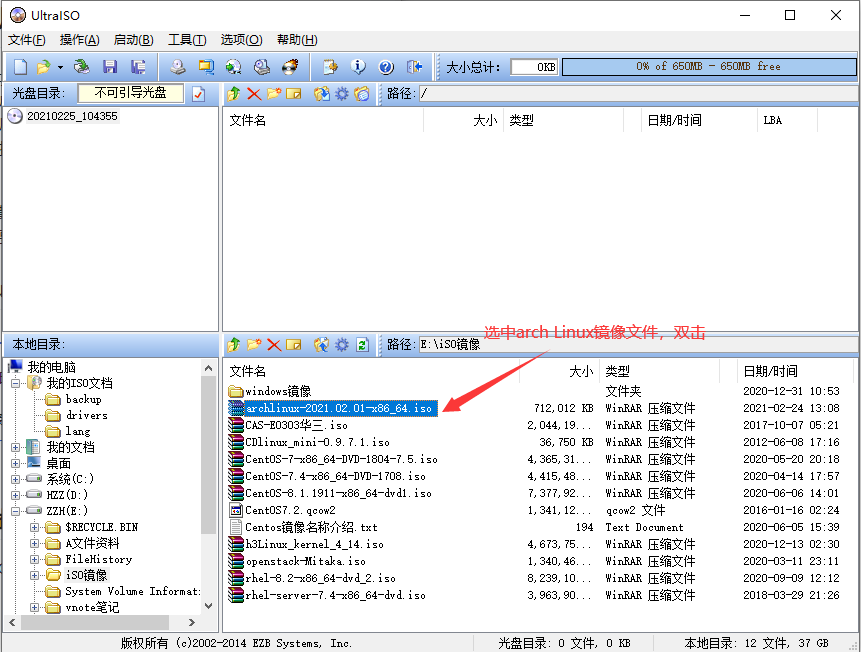The width and height of the screenshot is (861, 652).
Task: Click the Help question mark icon
Action: click(386, 67)
